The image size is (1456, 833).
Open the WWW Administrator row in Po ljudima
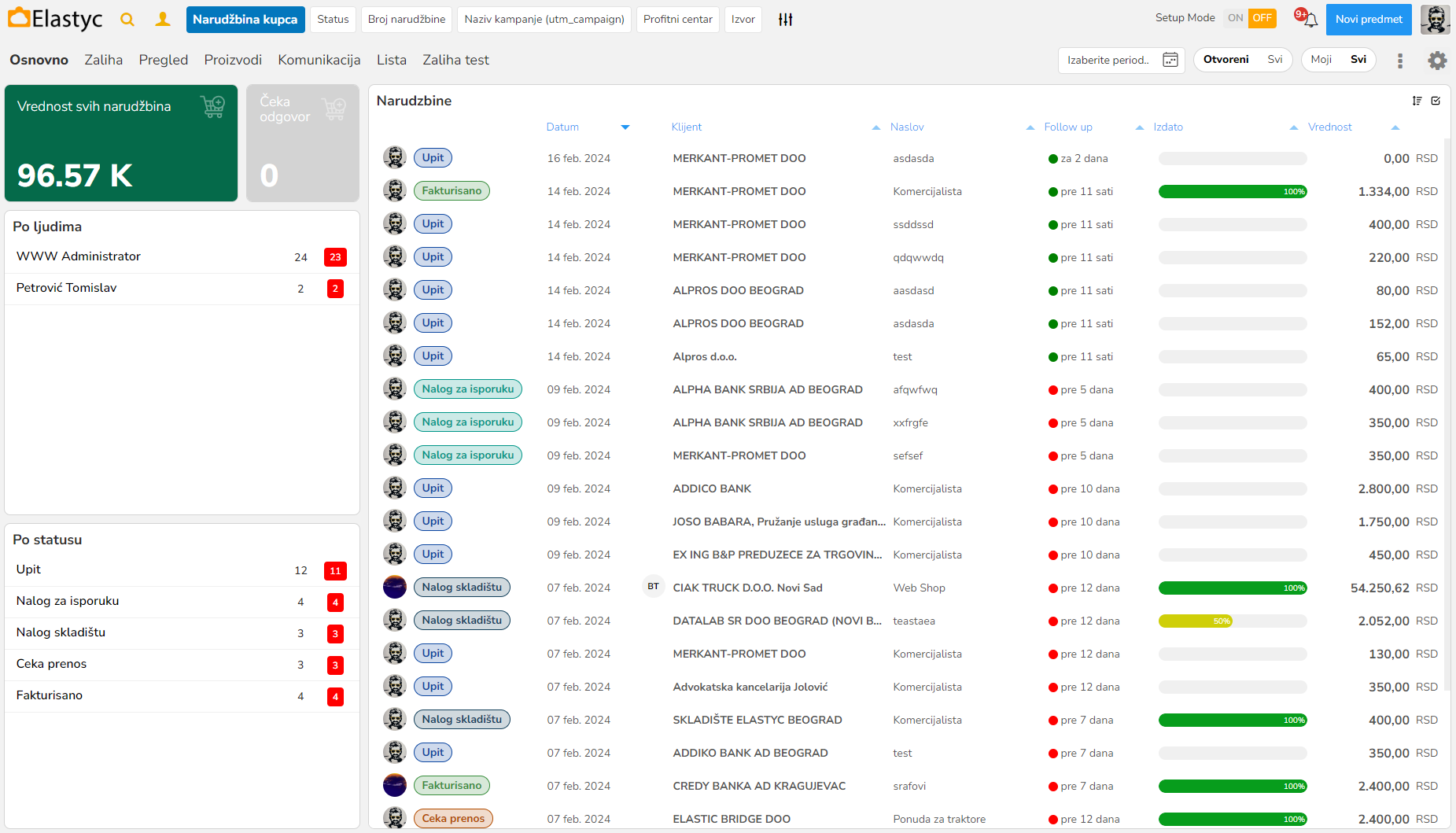[x=182, y=257]
